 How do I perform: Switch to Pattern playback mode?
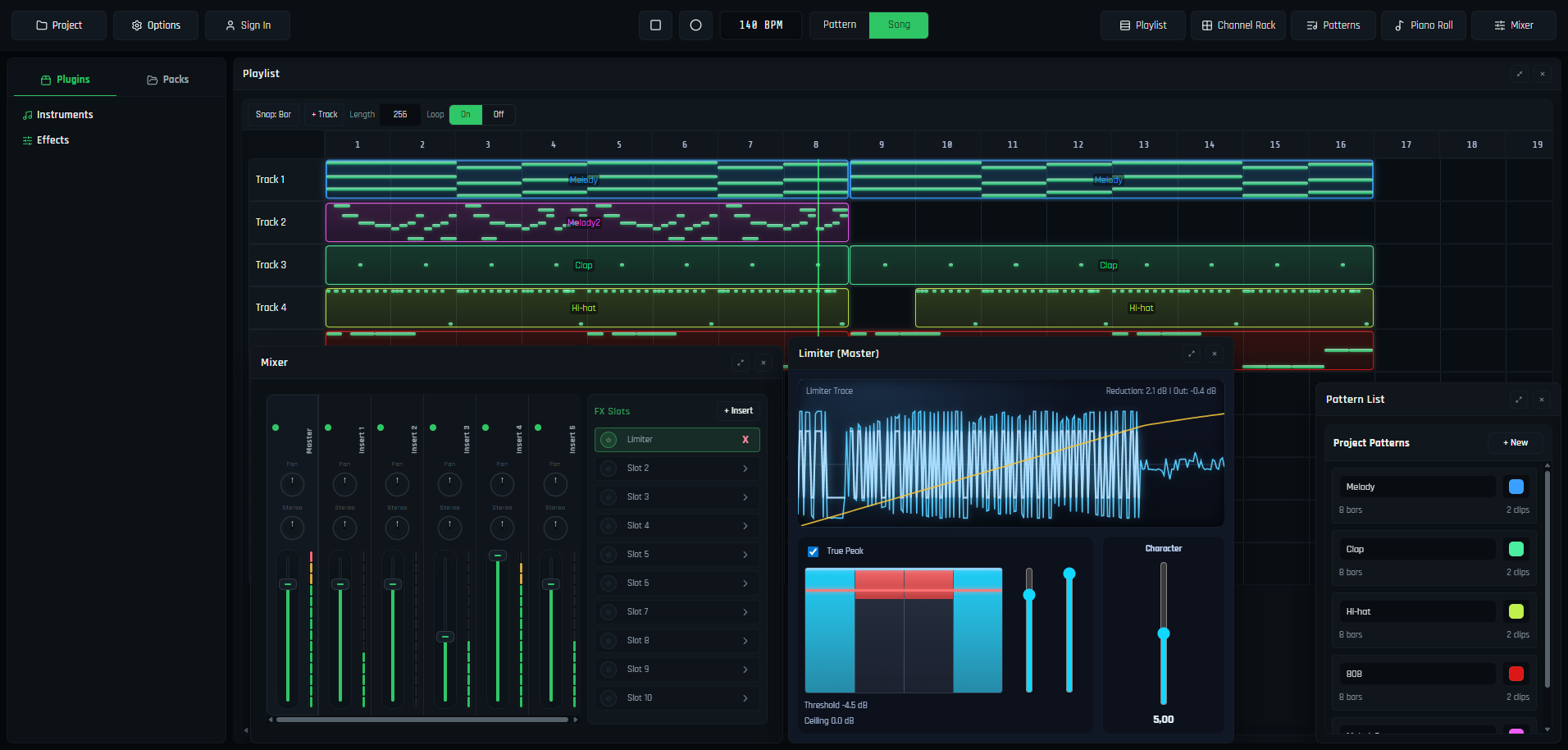[x=840, y=25]
